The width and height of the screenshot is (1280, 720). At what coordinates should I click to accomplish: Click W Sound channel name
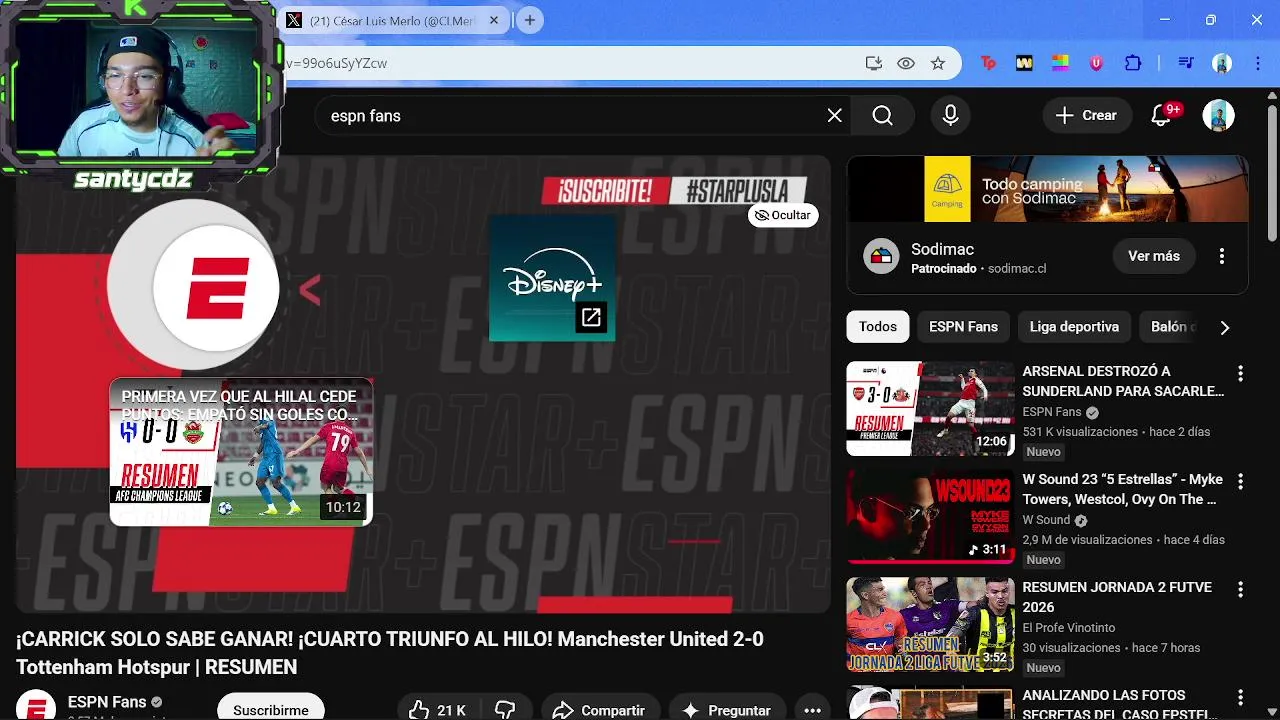pos(1046,520)
